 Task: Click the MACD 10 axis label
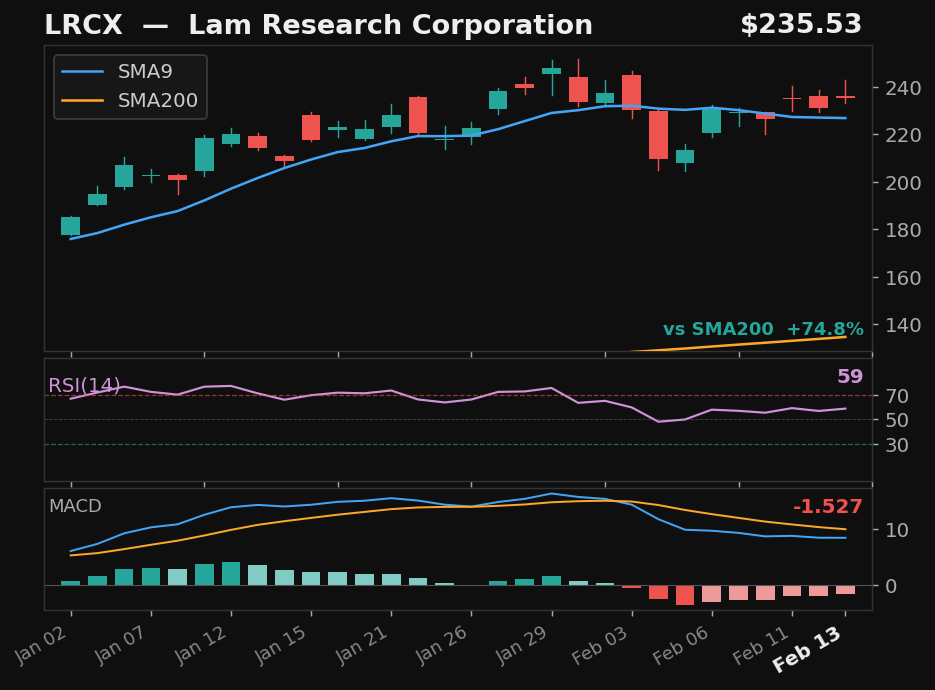[x=897, y=530]
